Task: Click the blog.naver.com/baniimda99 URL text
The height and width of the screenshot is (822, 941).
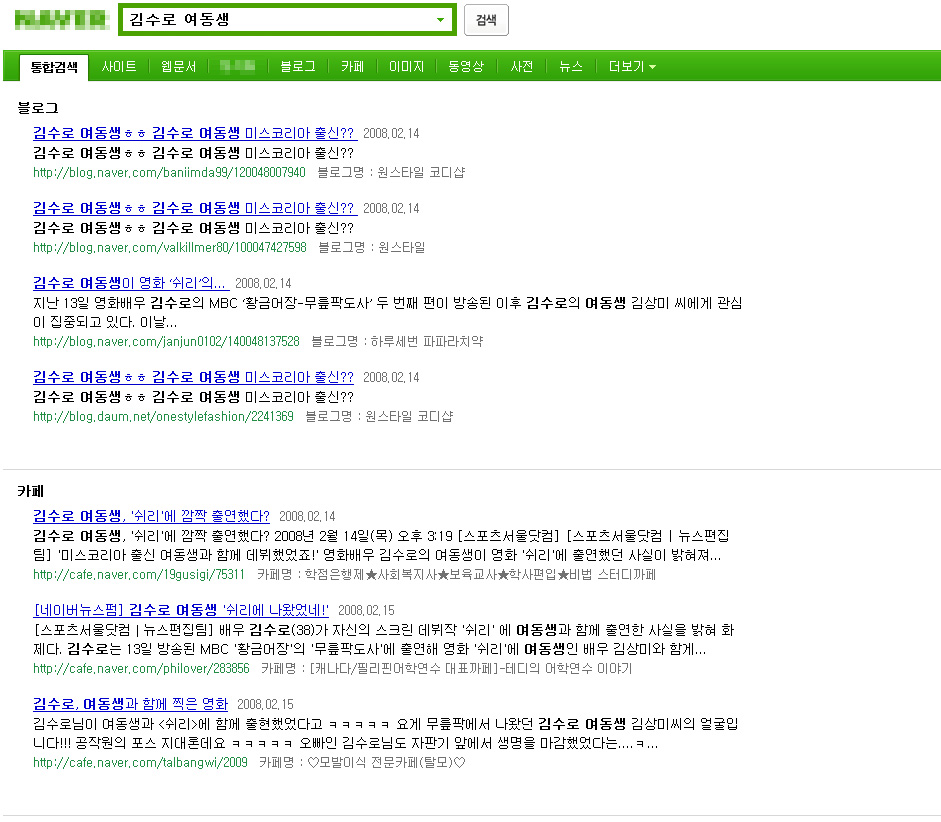Action: [169, 173]
